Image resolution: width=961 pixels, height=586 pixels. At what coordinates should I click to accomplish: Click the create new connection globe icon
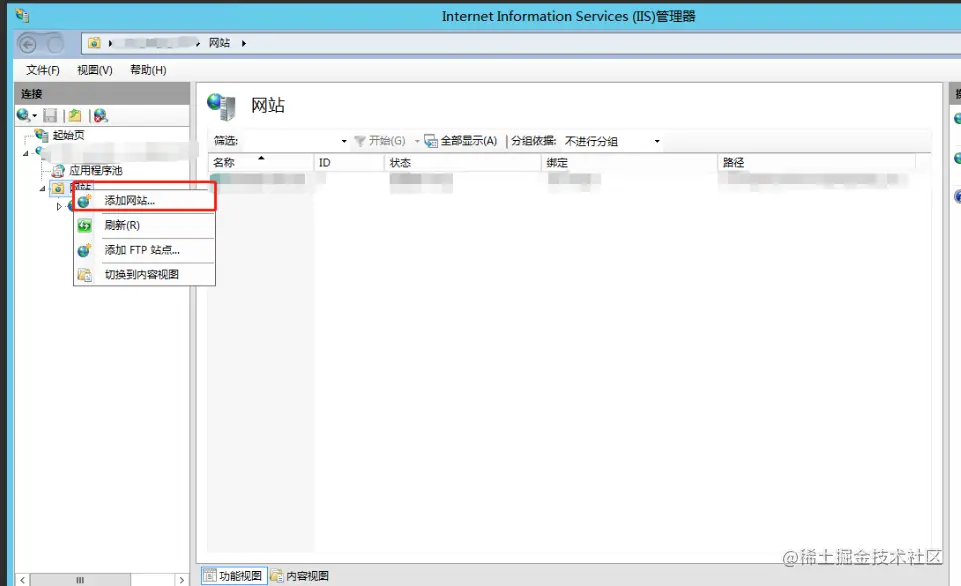pyautogui.click(x=23, y=115)
